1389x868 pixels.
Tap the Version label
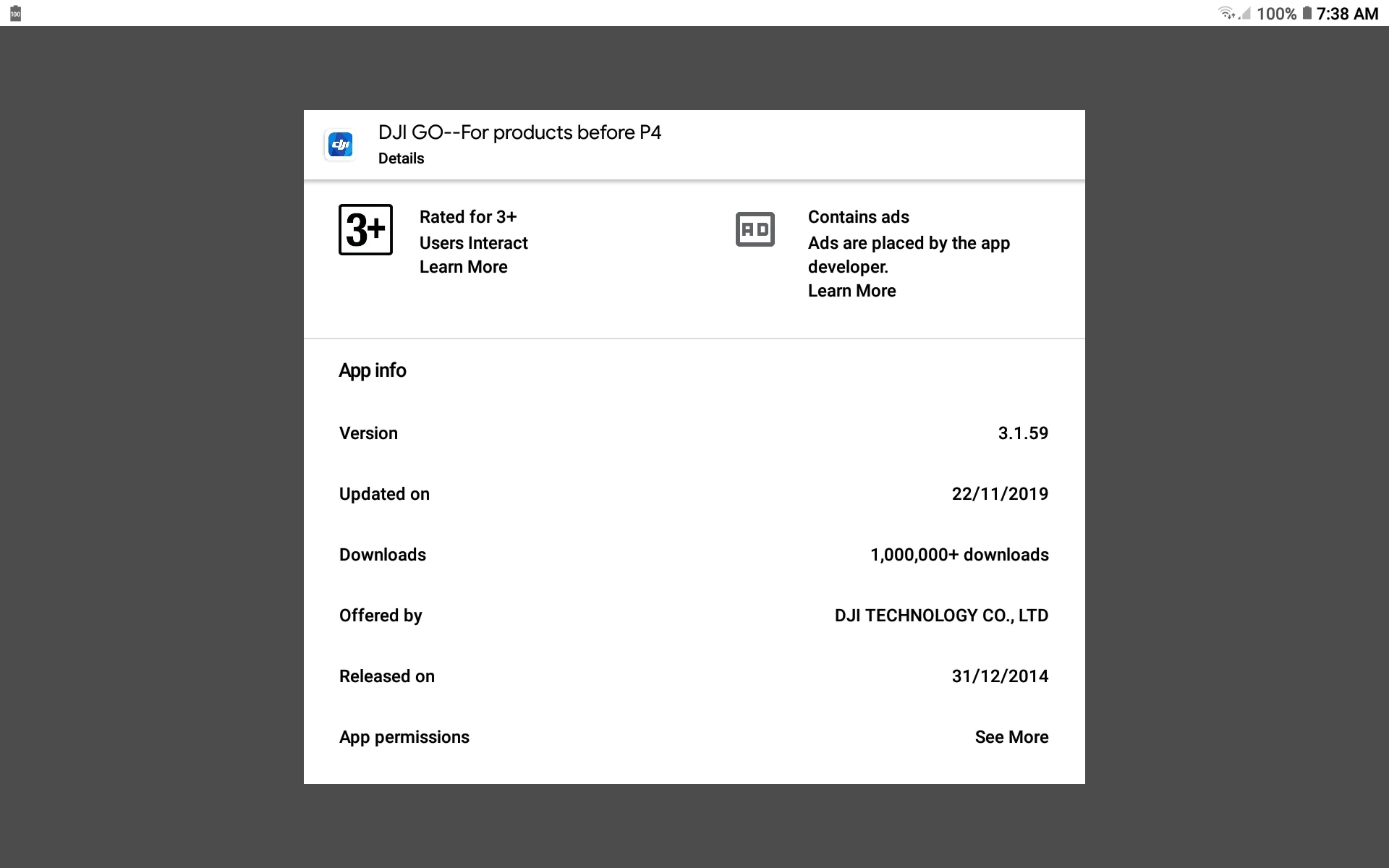(x=368, y=433)
